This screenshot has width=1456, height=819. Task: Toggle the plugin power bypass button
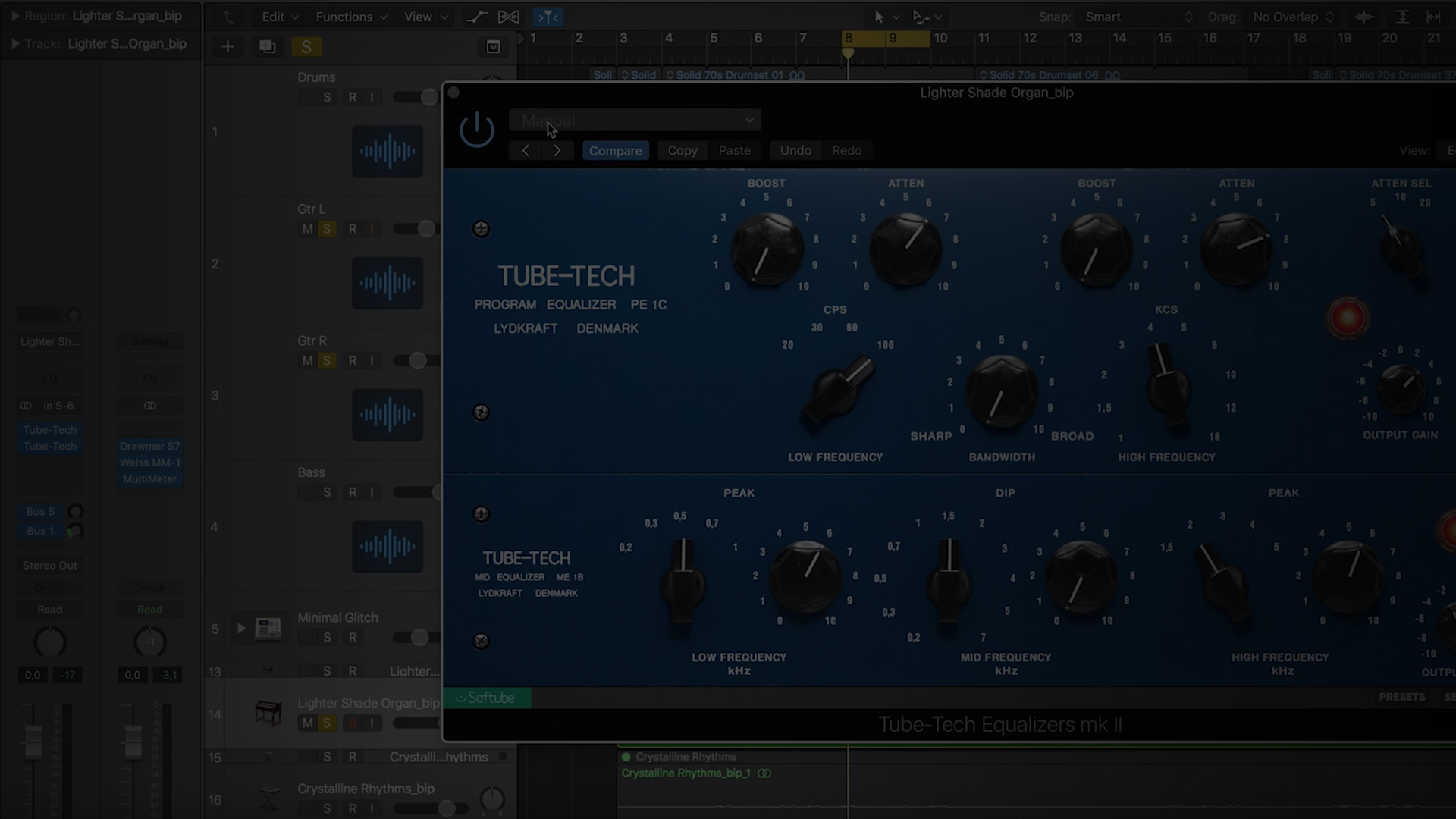tap(476, 130)
